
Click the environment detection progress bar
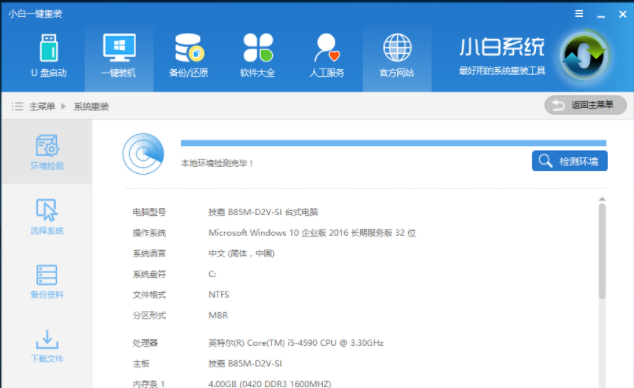tap(393, 143)
